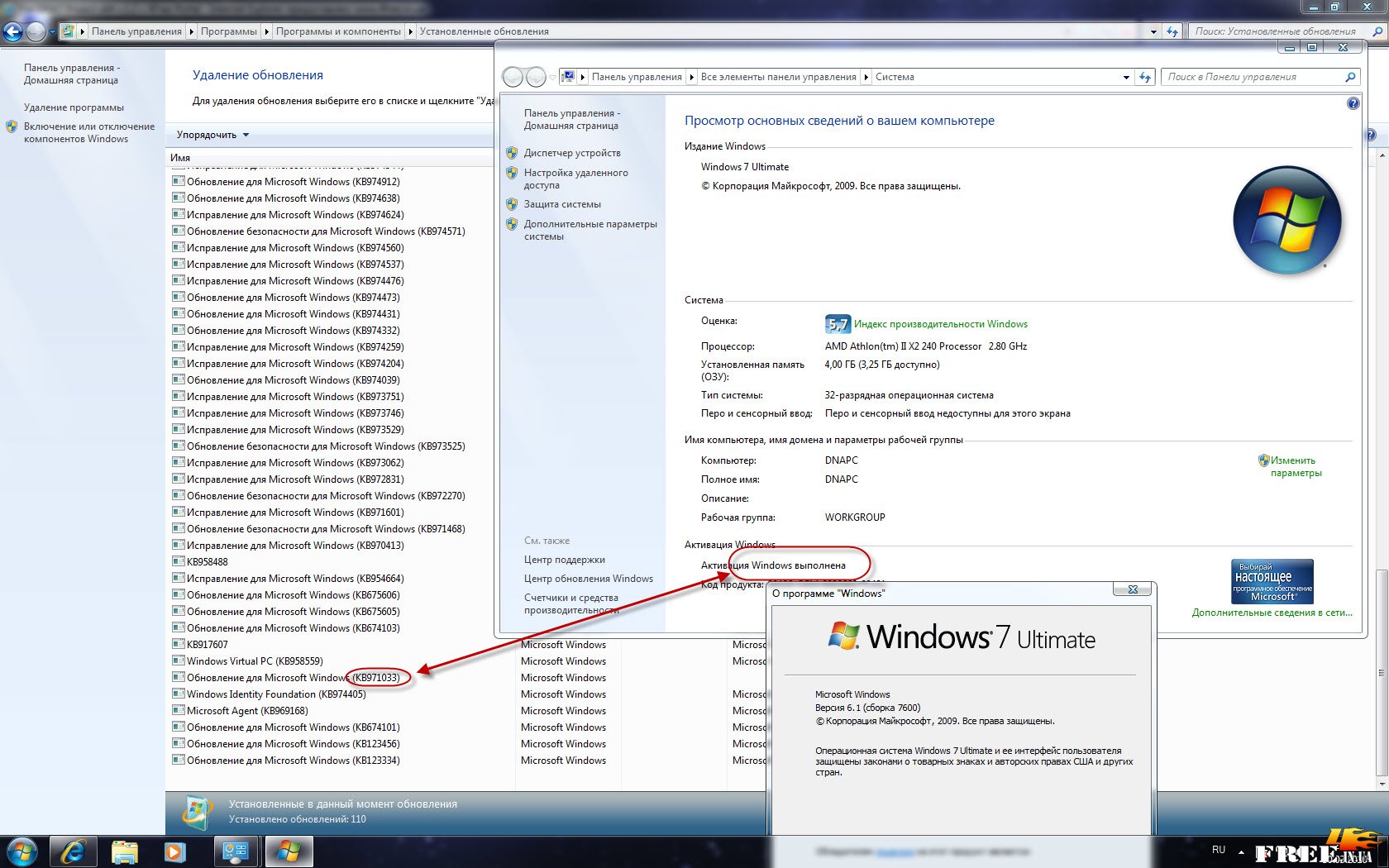The image size is (1389, 868).
Task: Click vertical scrollbar of Installed Updates list
Action: tap(1382, 674)
